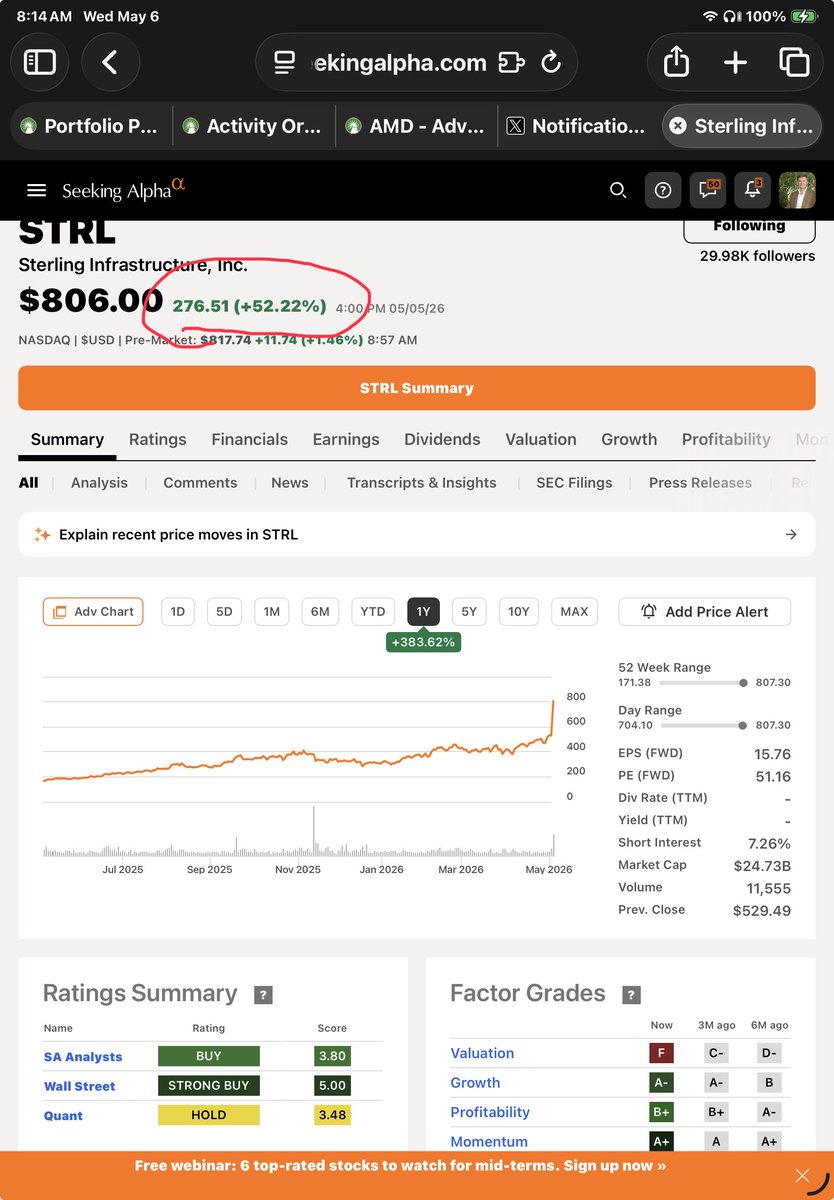
Task: Click Add Price Alert button
Action: (x=705, y=612)
